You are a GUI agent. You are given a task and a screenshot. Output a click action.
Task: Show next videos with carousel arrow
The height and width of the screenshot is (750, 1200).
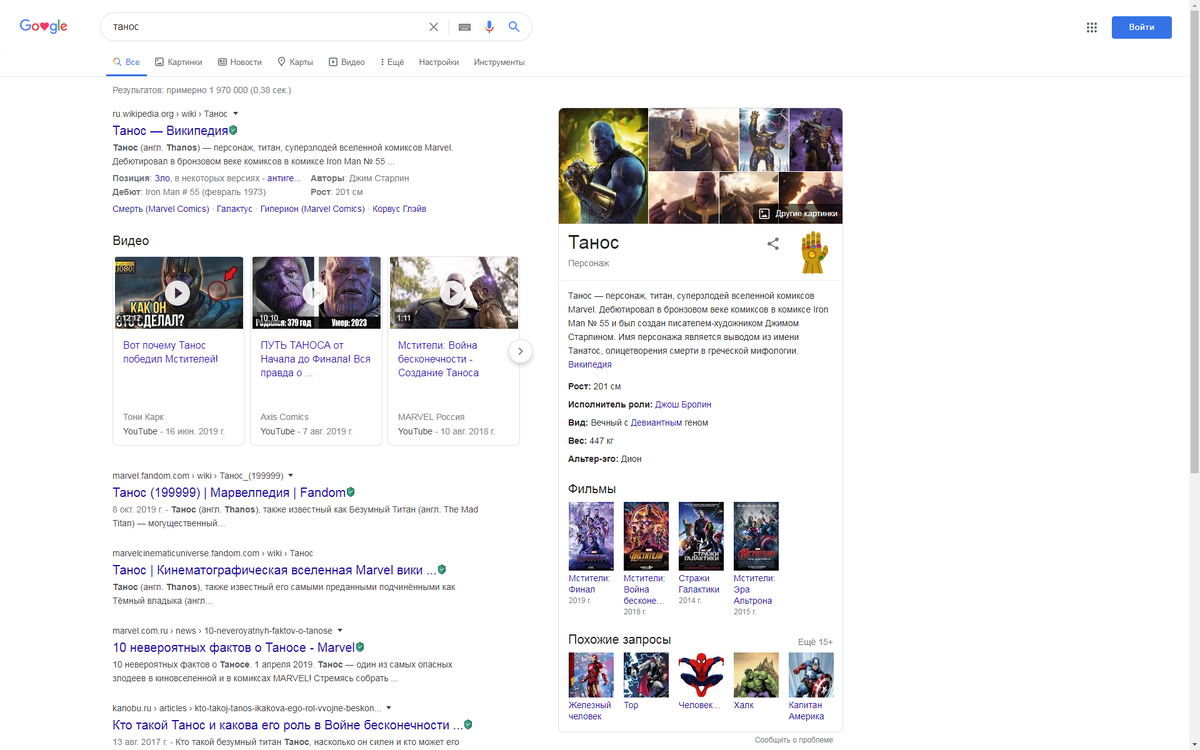click(520, 351)
